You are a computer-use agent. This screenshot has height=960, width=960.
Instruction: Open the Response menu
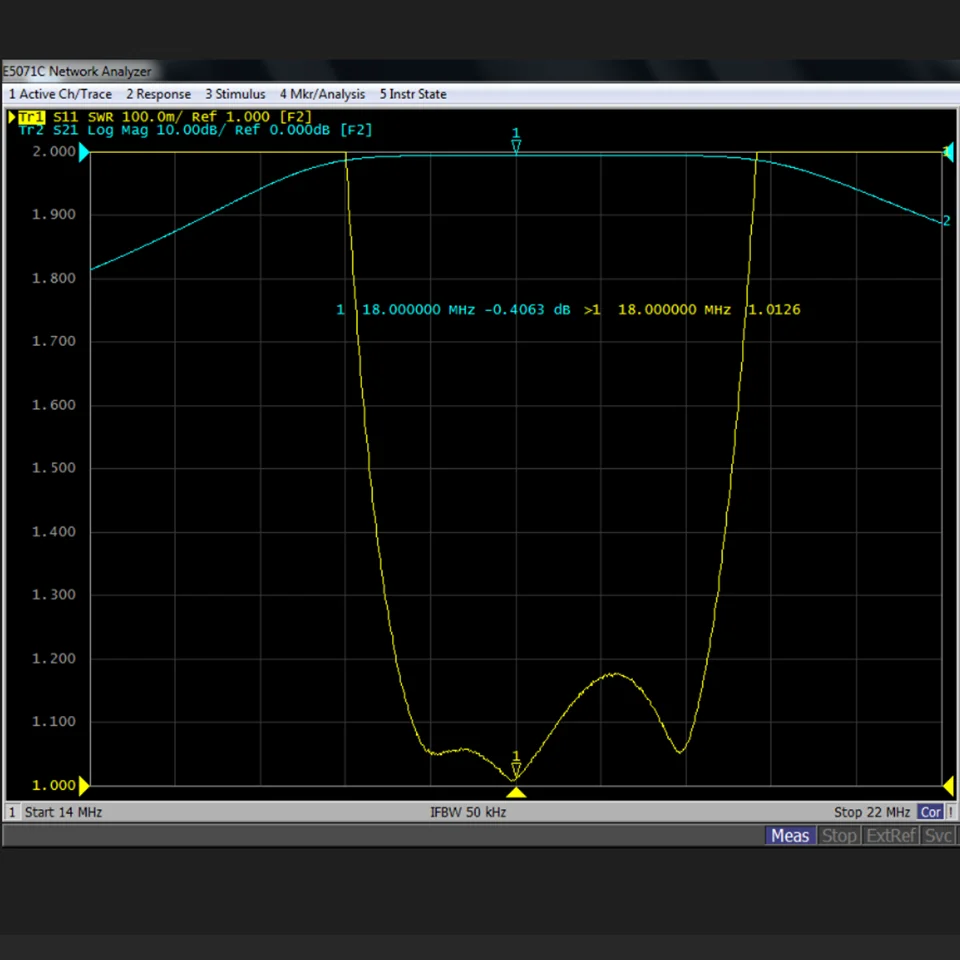point(159,94)
